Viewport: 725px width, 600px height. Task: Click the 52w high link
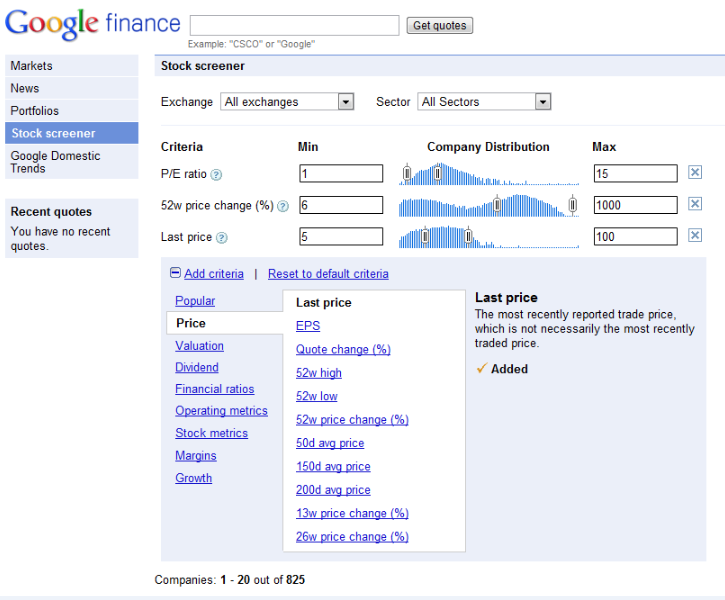pyautogui.click(x=319, y=373)
